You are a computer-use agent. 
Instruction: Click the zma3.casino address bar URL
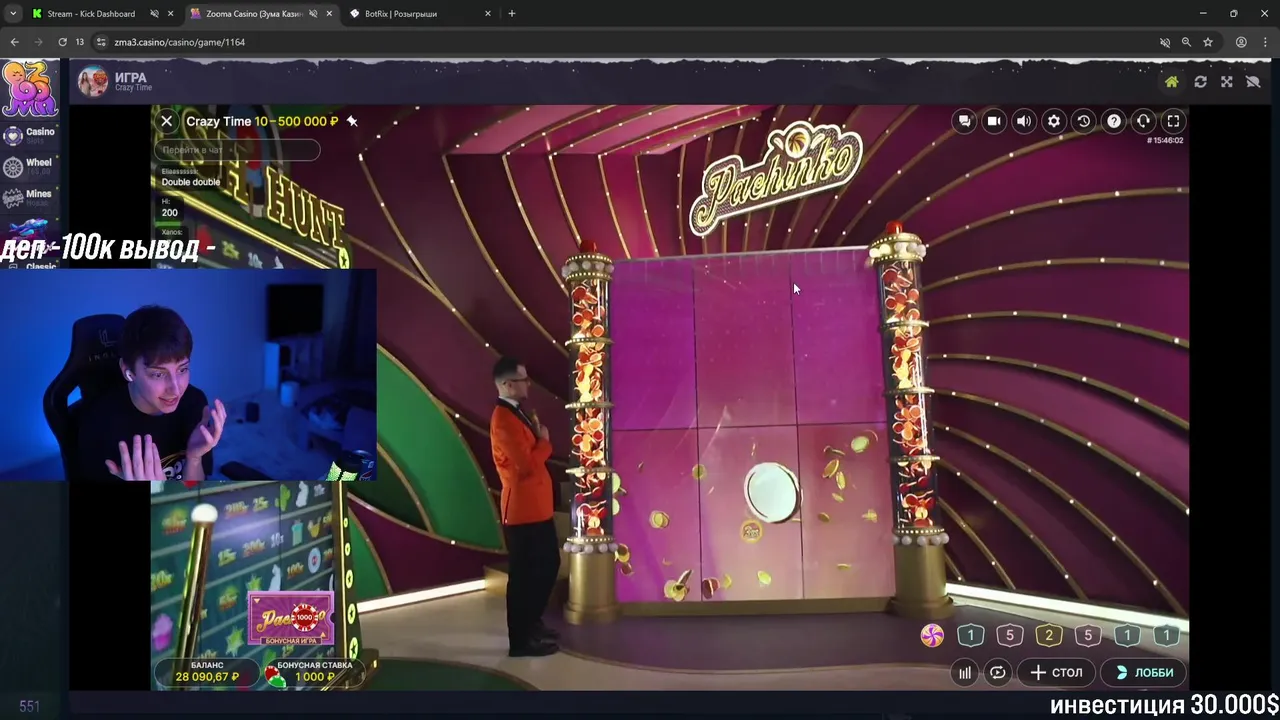[180, 42]
